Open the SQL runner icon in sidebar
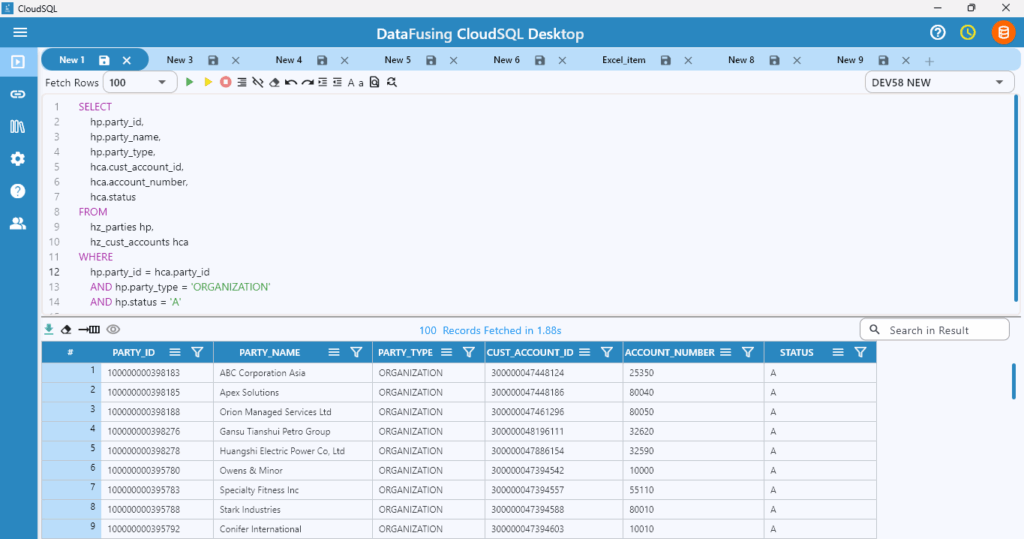This screenshot has height=539, width=1024. (x=18, y=62)
